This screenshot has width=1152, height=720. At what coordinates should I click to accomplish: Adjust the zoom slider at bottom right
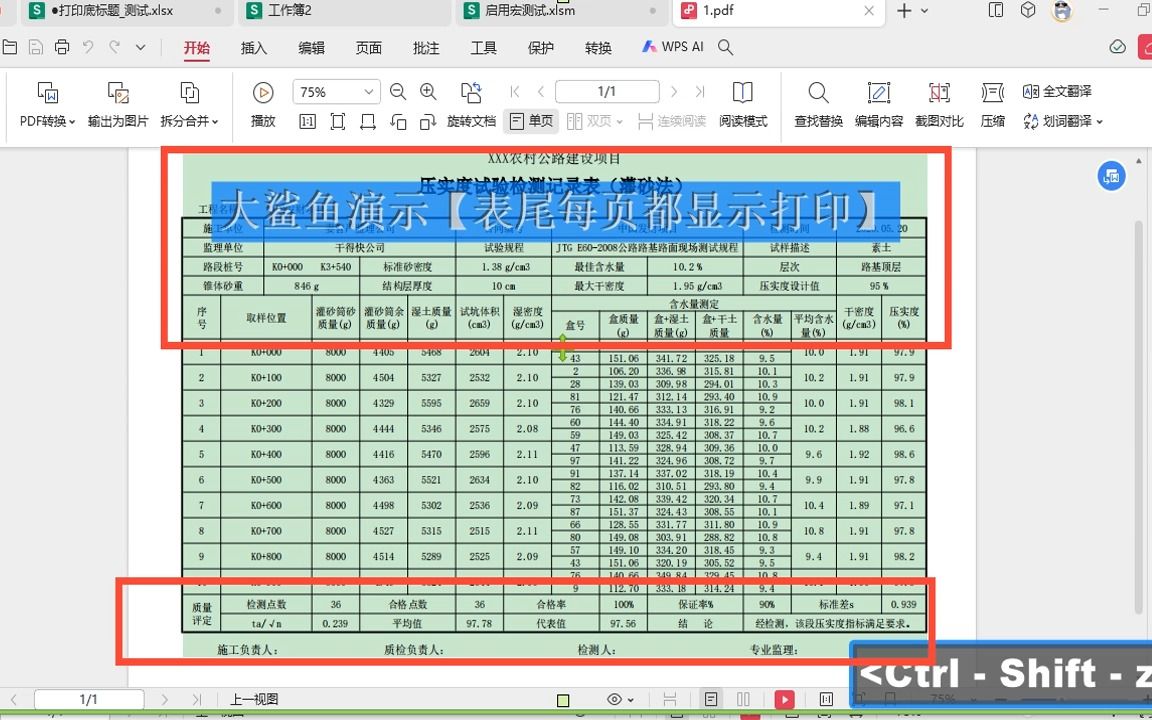point(1060,700)
